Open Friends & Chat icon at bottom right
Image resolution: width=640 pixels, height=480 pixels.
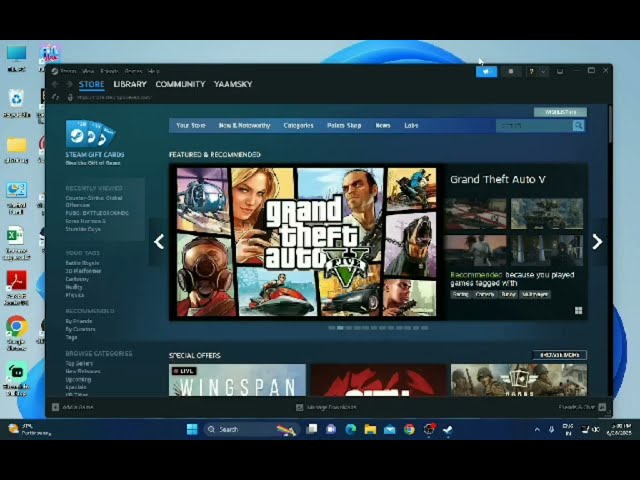[x=602, y=407]
